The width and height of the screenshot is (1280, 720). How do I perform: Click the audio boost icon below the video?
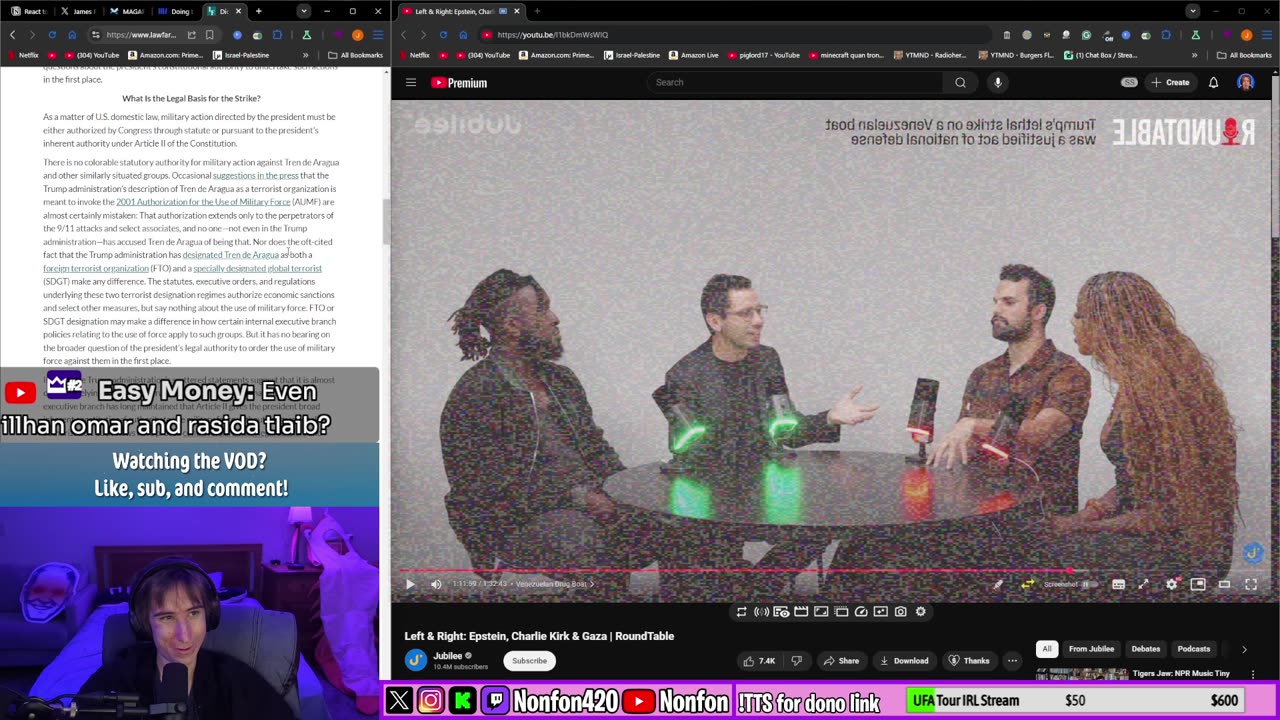tap(761, 612)
